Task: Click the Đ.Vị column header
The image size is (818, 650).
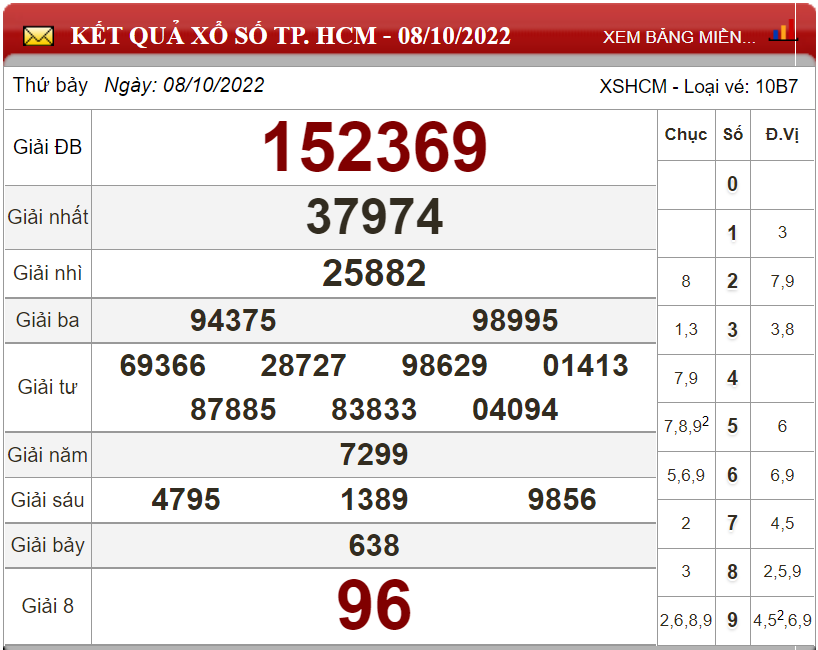Action: click(782, 135)
